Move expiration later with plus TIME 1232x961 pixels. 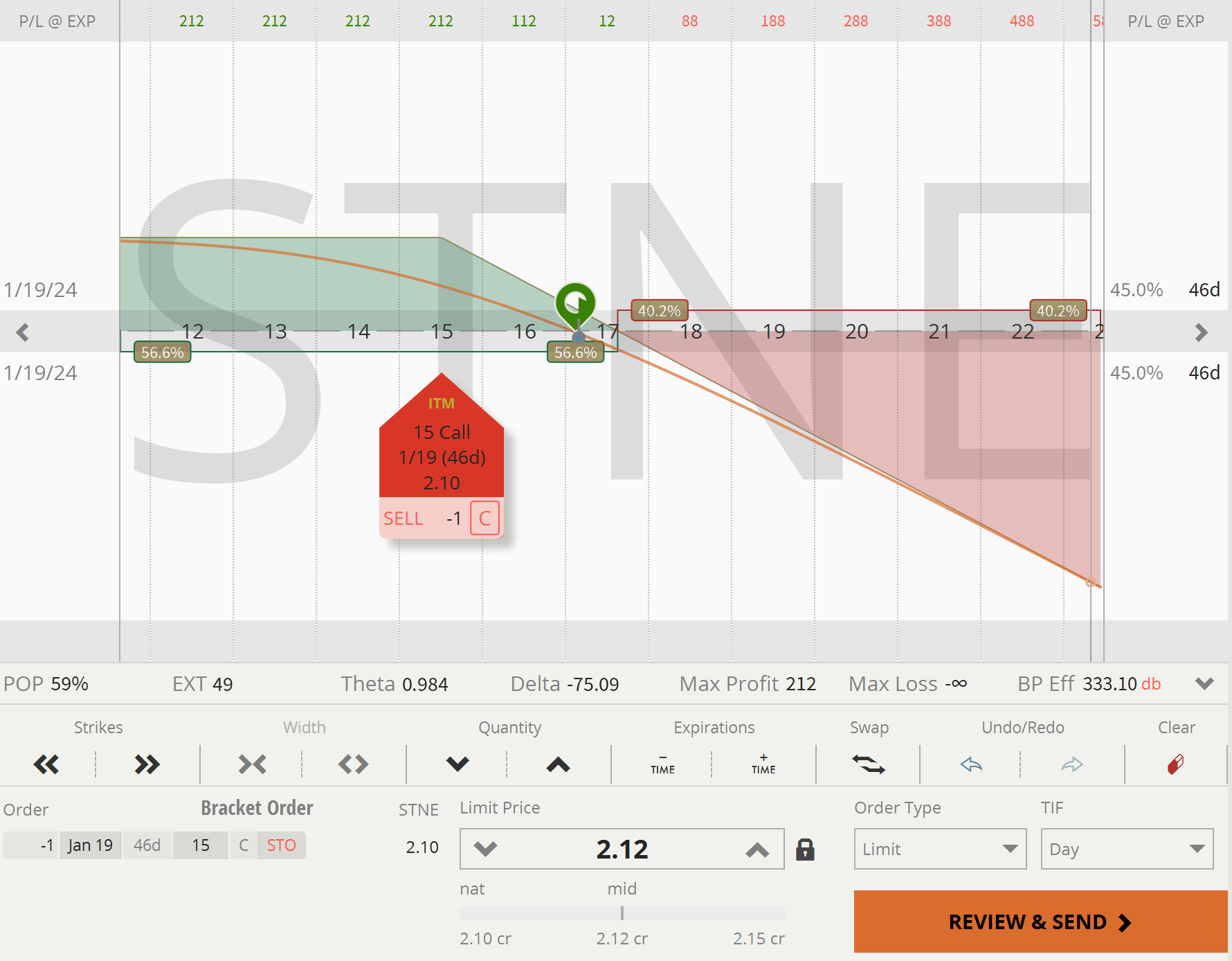(x=763, y=764)
